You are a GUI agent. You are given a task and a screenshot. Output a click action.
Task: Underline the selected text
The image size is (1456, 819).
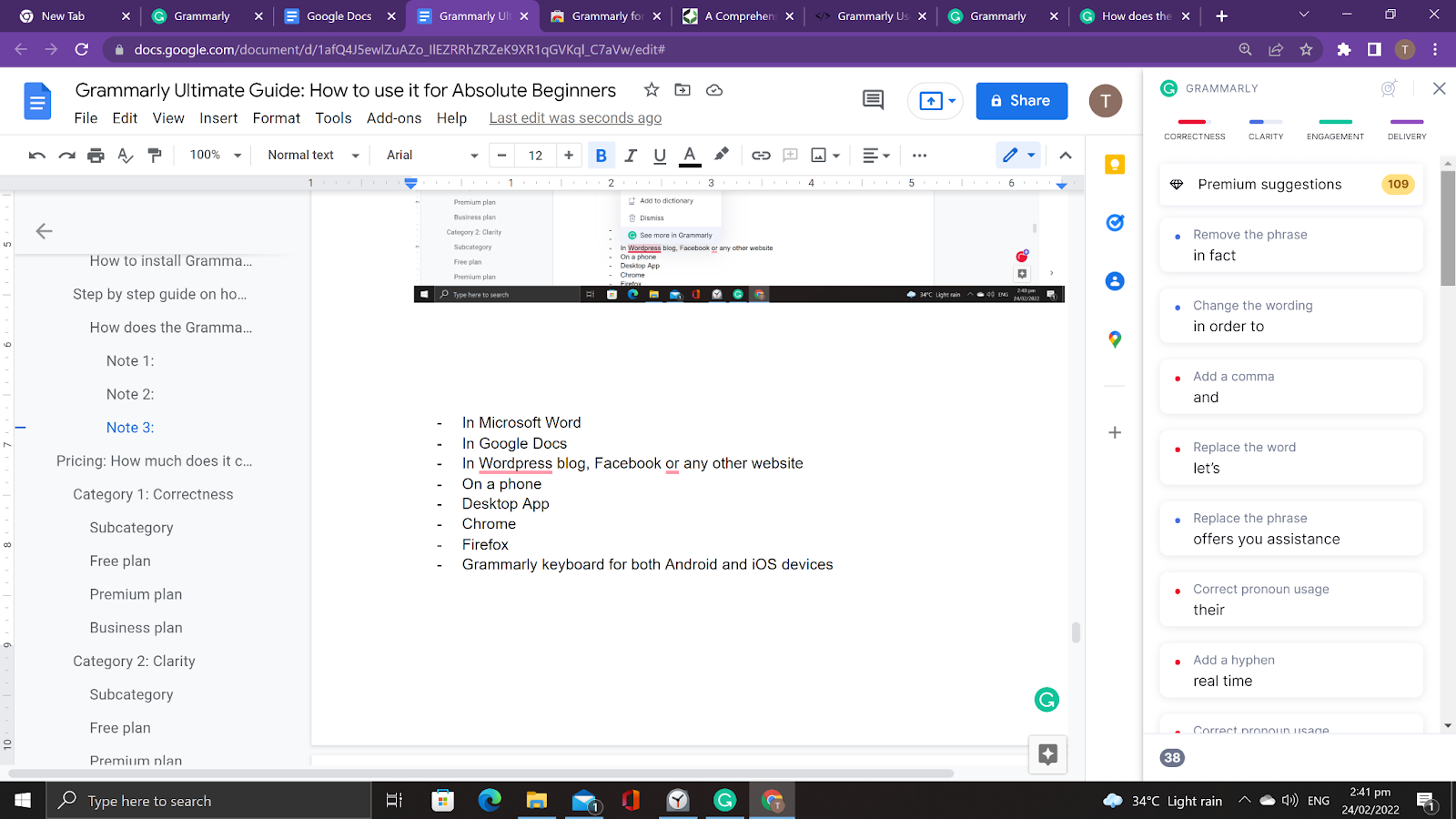click(x=660, y=156)
